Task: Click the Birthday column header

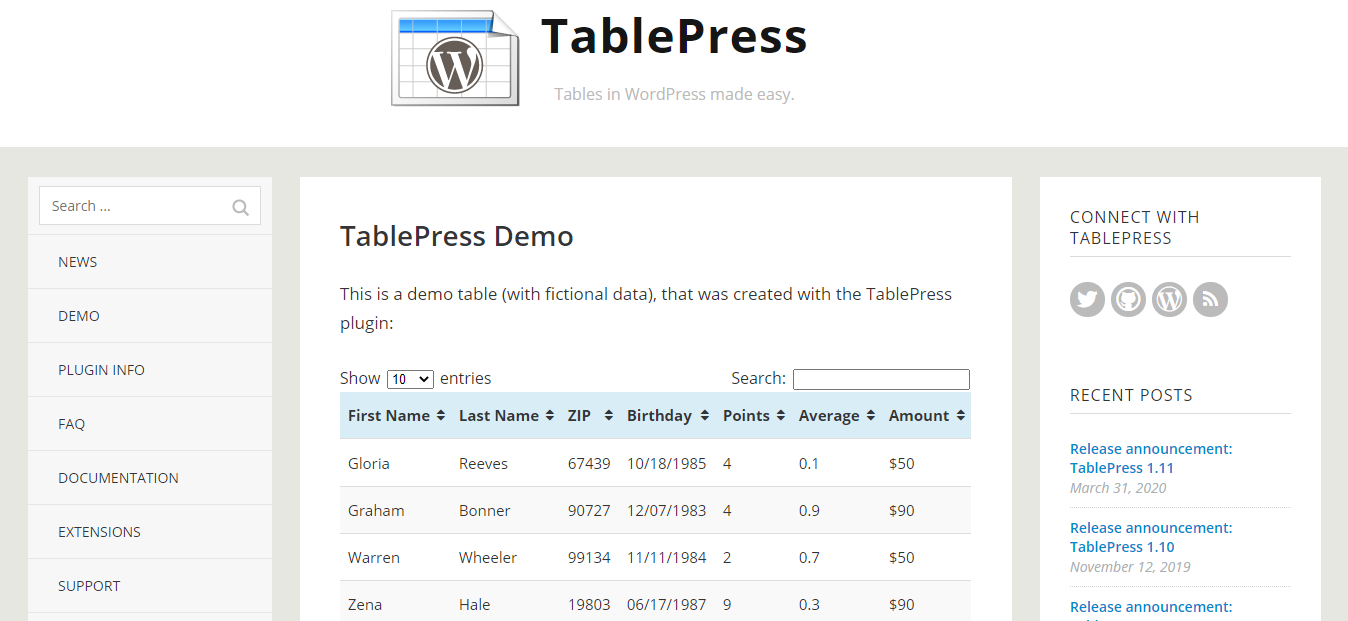Action: point(667,416)
